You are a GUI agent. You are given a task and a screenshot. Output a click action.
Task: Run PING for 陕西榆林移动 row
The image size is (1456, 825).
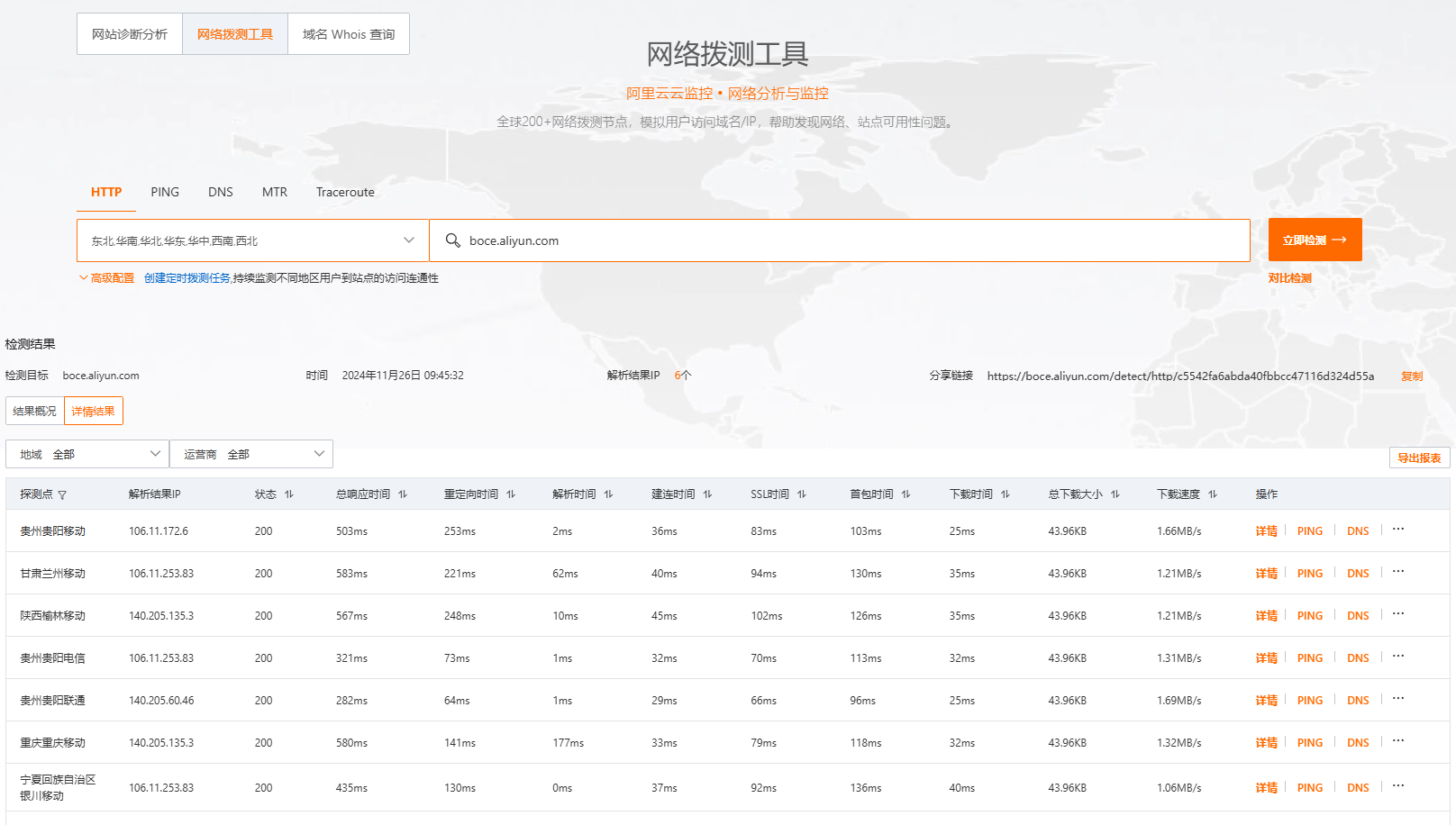(1310, 616)
